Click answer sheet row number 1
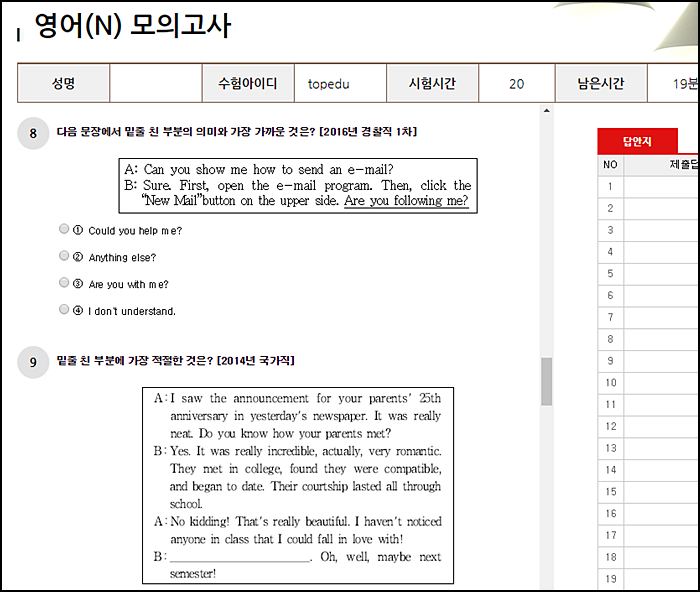 pyautogui.click(x=610, y=187)
